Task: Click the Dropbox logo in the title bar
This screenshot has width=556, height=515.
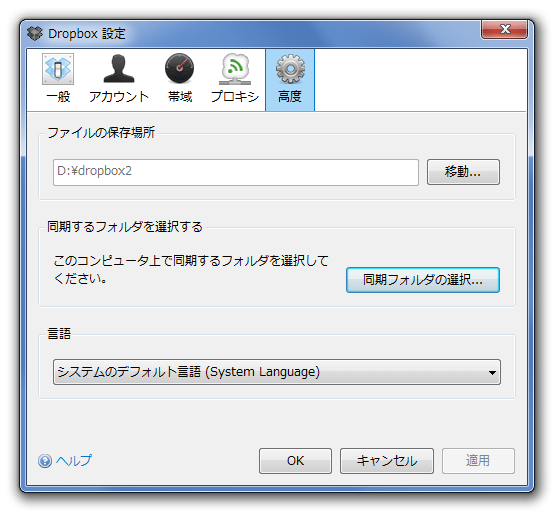Action: 35,33
